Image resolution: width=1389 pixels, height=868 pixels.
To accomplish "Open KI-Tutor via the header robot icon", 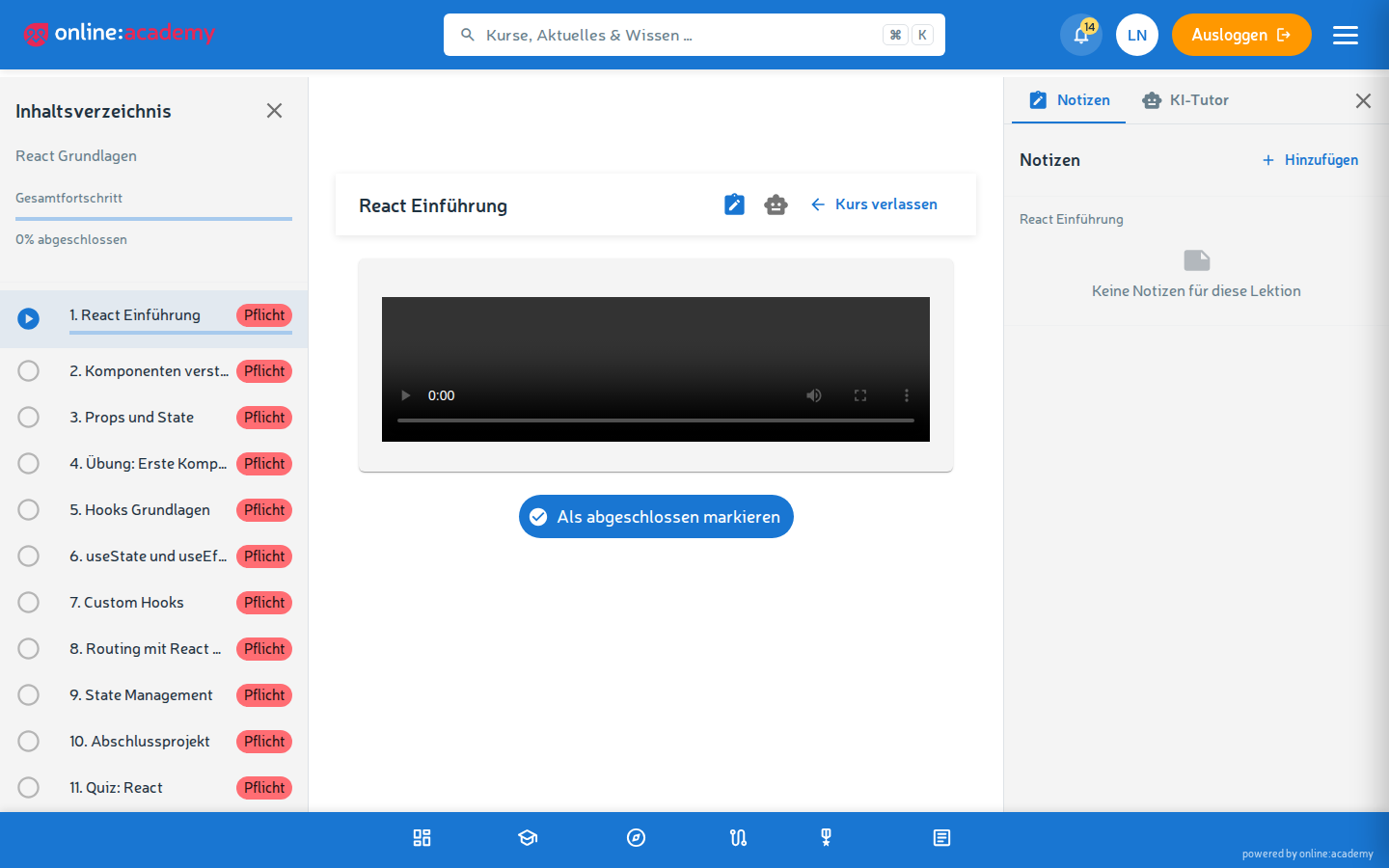I will click(x=776, y=204).
